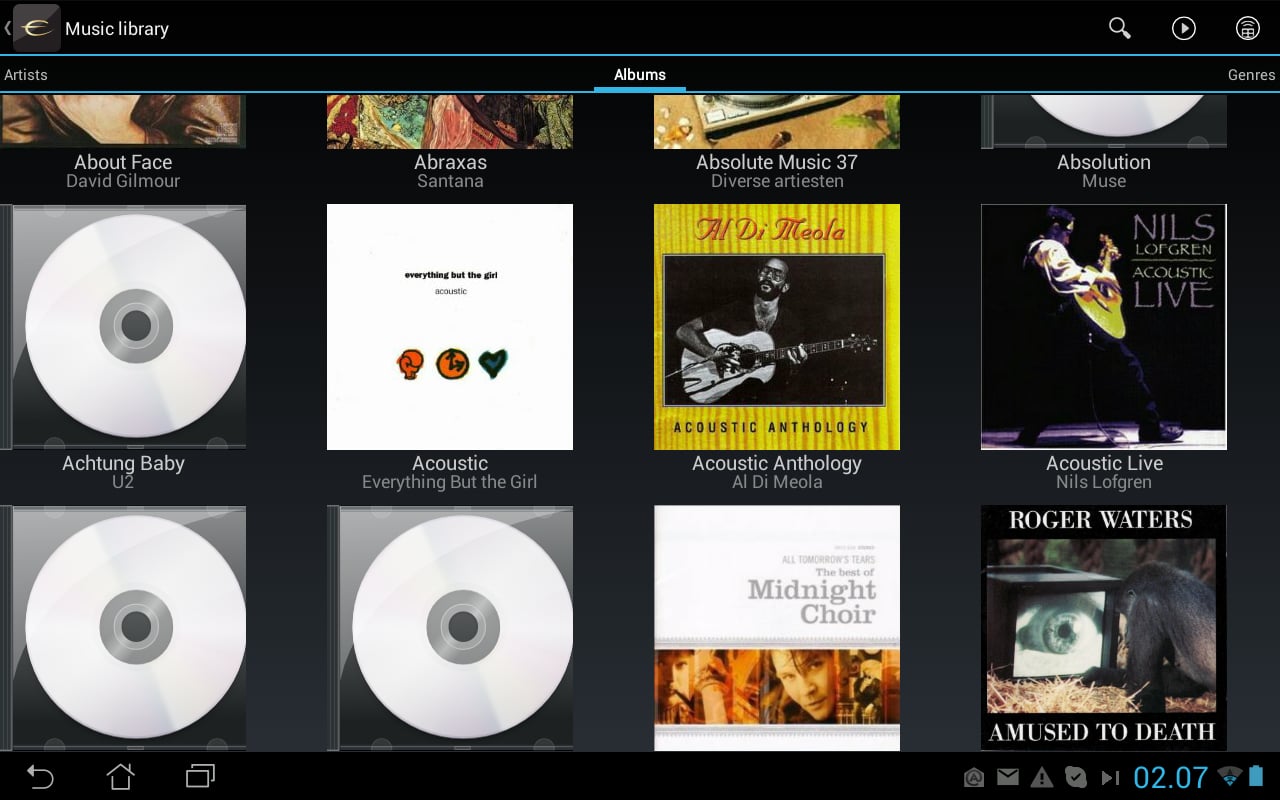Open the About Face album cover
The width and height of the screenshot is (1280, 800).
[x=123, y=121]
